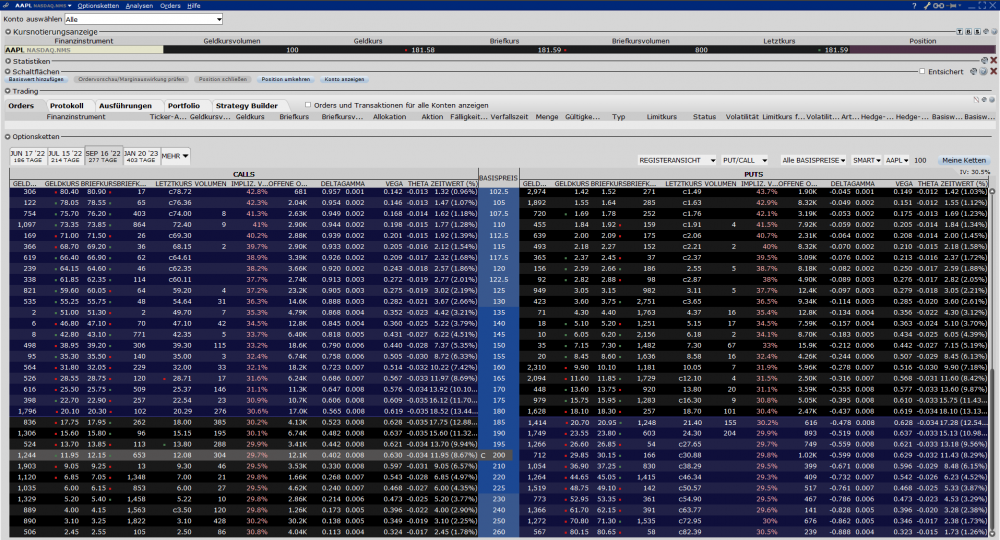Open the Analysen menu
This screenshot has height=540, width=1000.
(139, 5)
